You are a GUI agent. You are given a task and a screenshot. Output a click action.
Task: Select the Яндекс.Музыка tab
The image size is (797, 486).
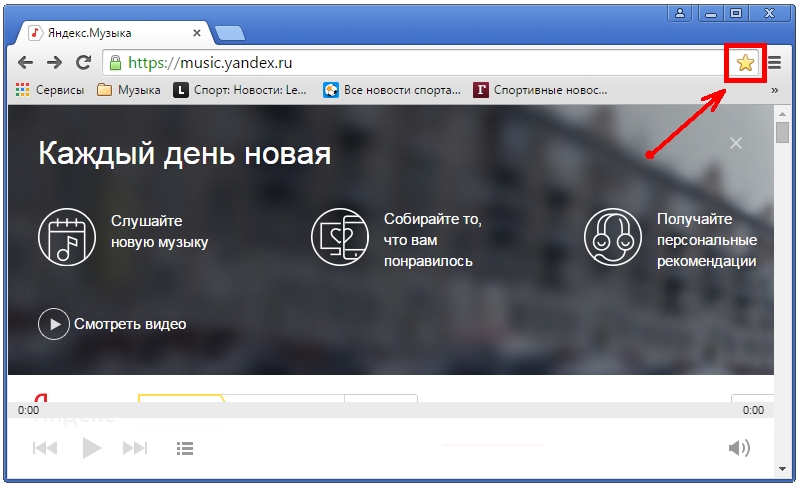pyautogui.click(x=114, y=33)
